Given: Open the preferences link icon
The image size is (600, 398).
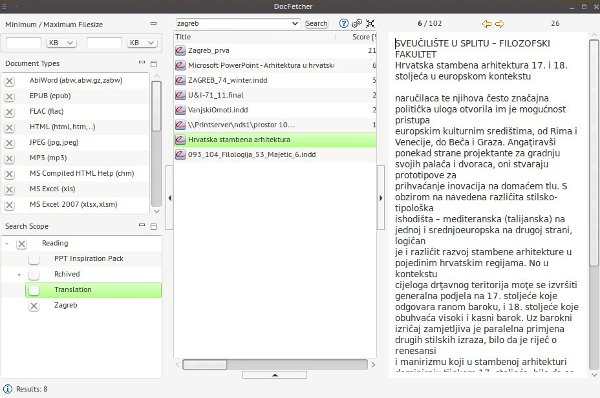Looking at the screenshot, I should 357,24.
